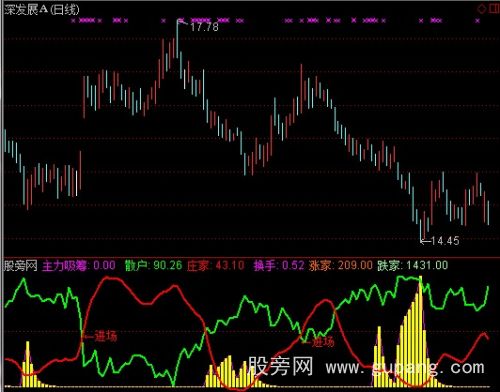Click the 17.78 high price label
Screen dimensions: 500x392
tap(204, 27)
